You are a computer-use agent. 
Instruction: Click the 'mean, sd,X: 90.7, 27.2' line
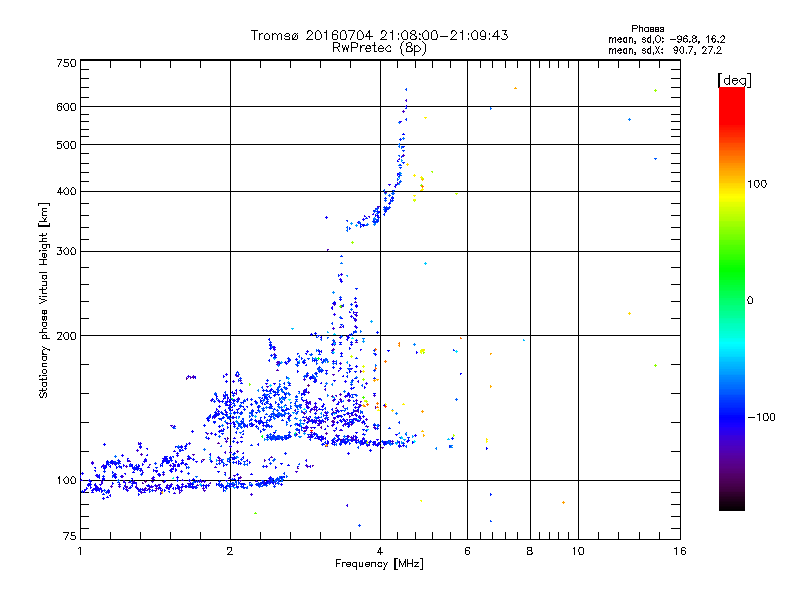click(x=665, y=51)
